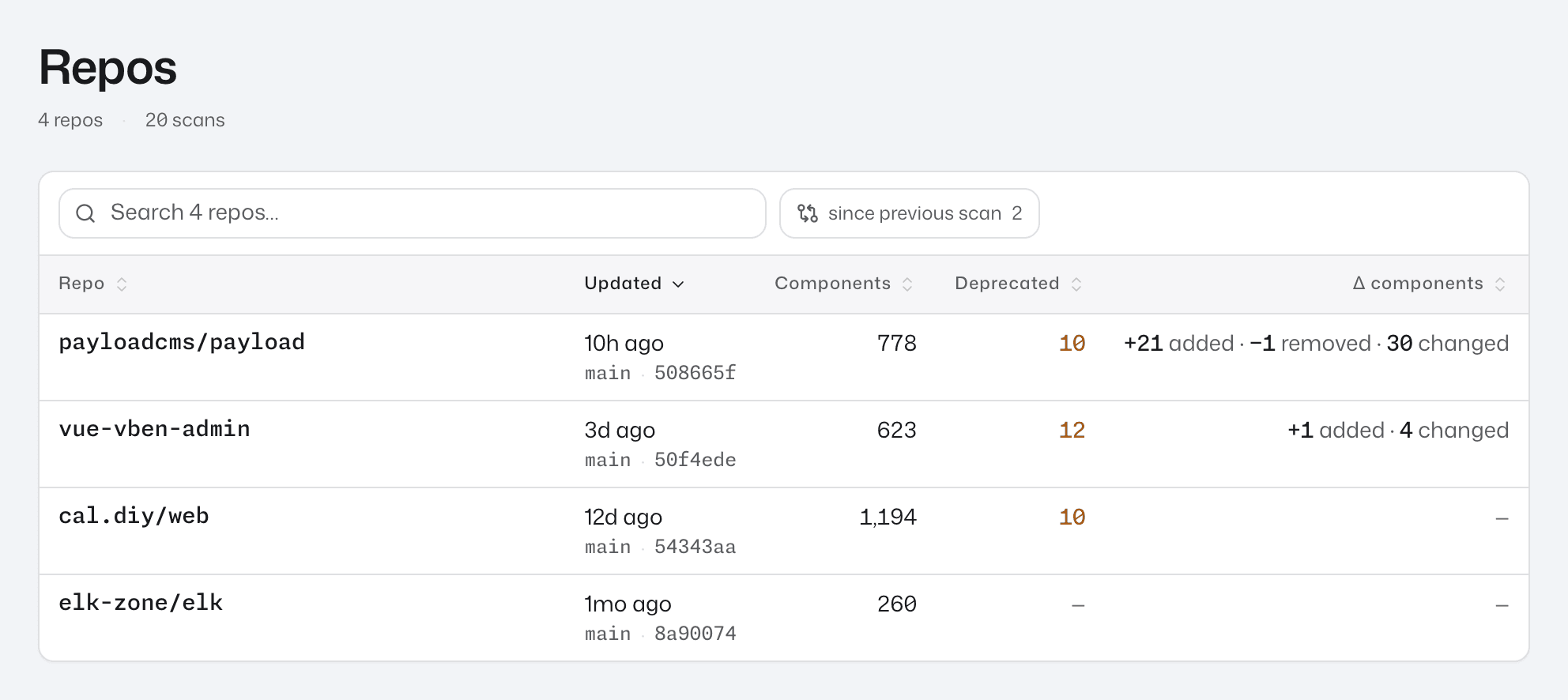Click the '20 scans' summary text
Viewport: 1568px width, 700px height.
click(185, 120)
